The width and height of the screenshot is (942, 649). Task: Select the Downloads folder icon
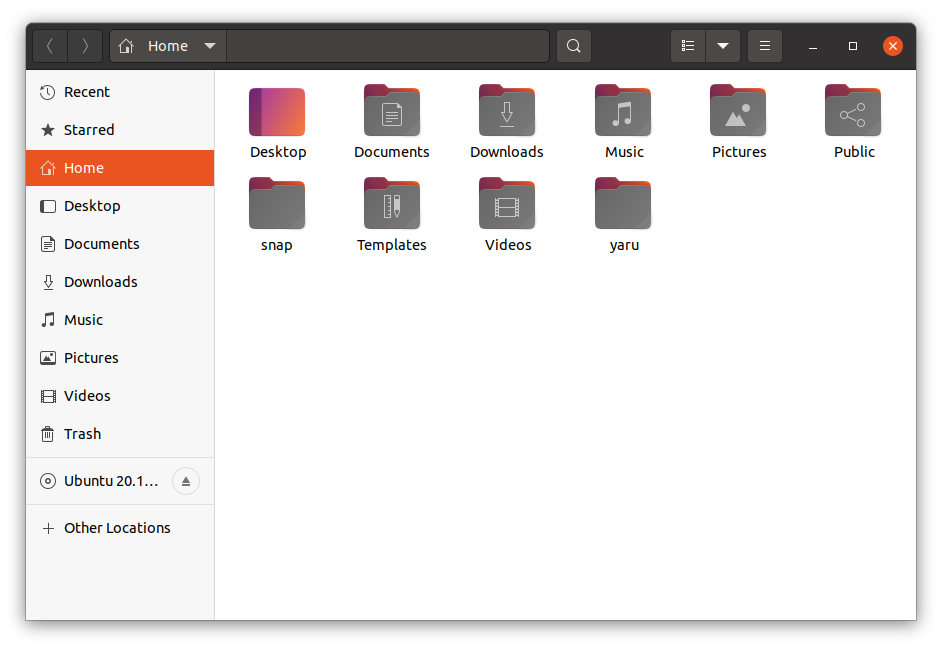click(x=507, y=111)
